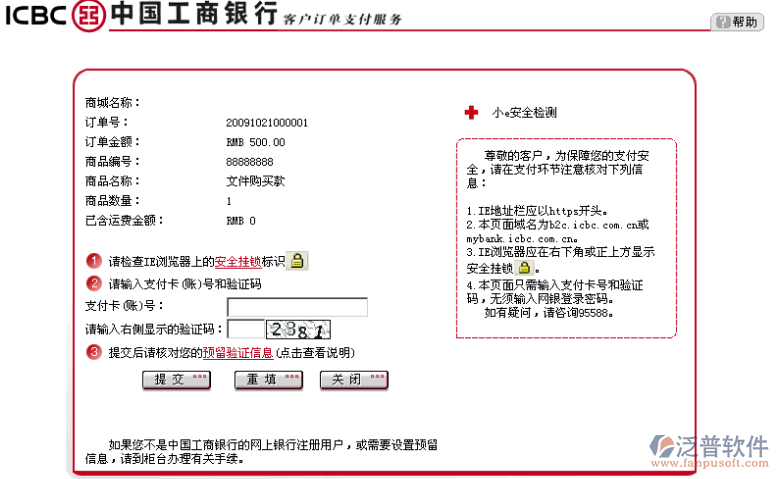Click the 如有疑问,请咨询95588 text

549,313
